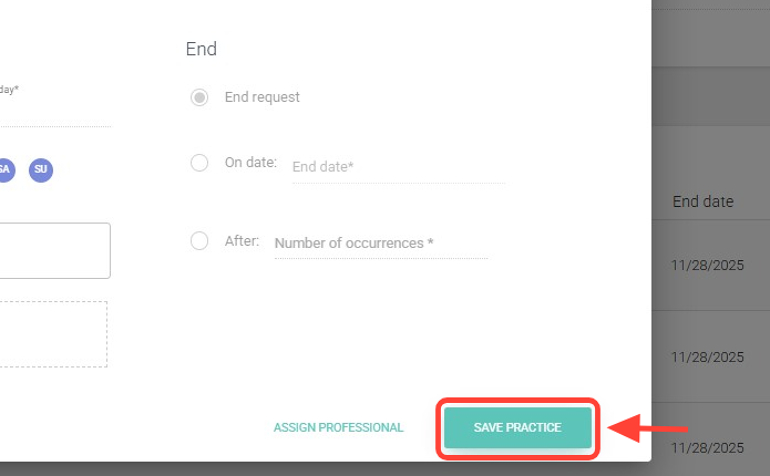Click the On date label text
This screenshot has height=476, width=770.
(250, 162)
